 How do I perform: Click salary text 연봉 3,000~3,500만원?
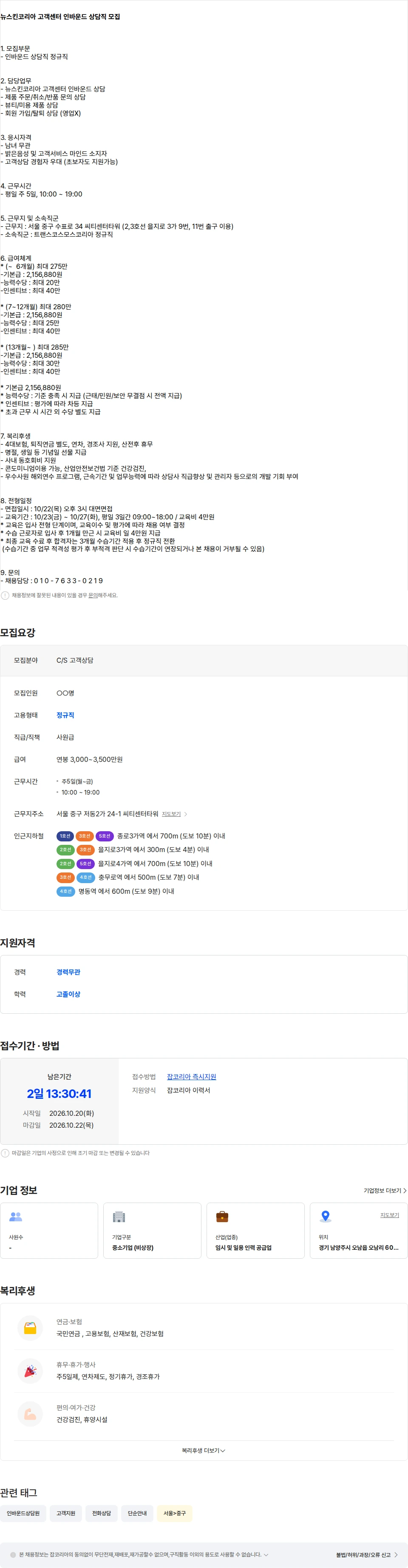click(x=89, y=760)
